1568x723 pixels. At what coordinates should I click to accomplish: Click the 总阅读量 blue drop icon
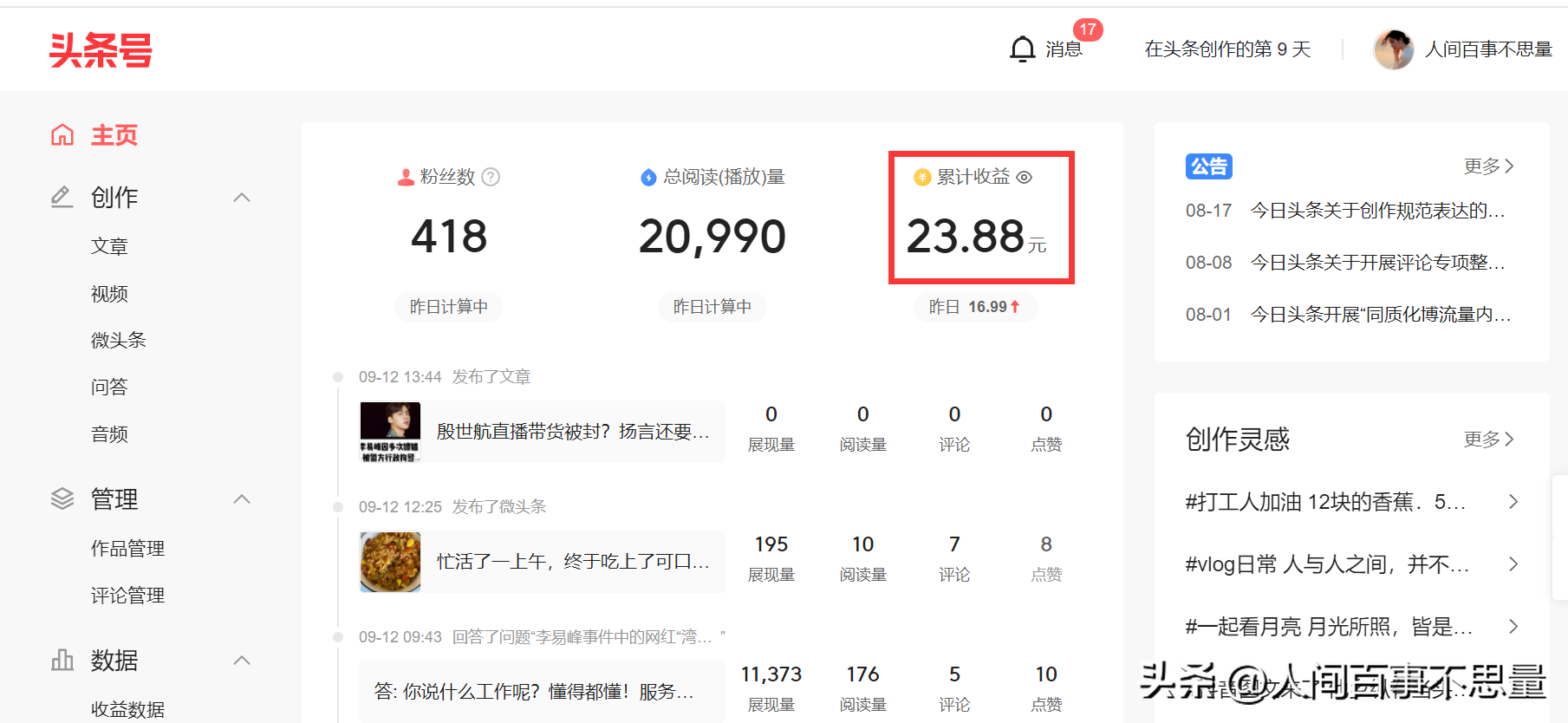648,177
